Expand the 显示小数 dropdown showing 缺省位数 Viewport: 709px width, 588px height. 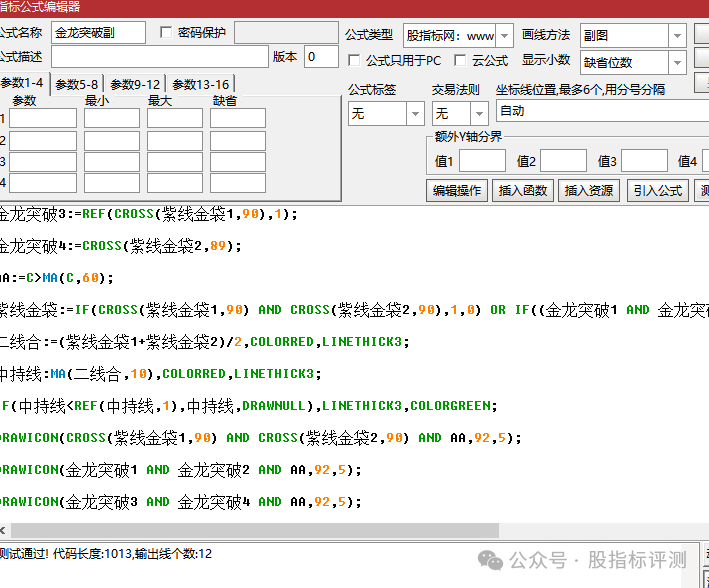pos(677,62)
